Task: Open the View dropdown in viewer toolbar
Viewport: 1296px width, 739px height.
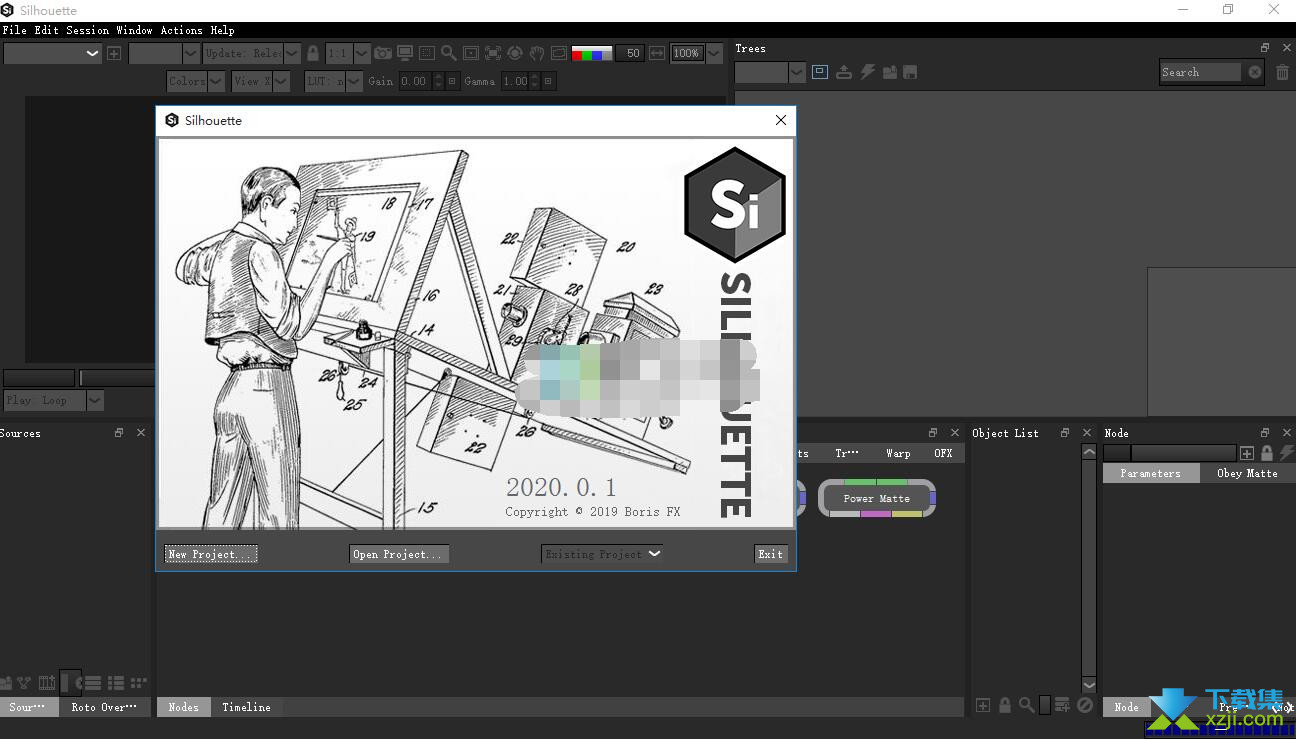Action: tap(260, 81)
